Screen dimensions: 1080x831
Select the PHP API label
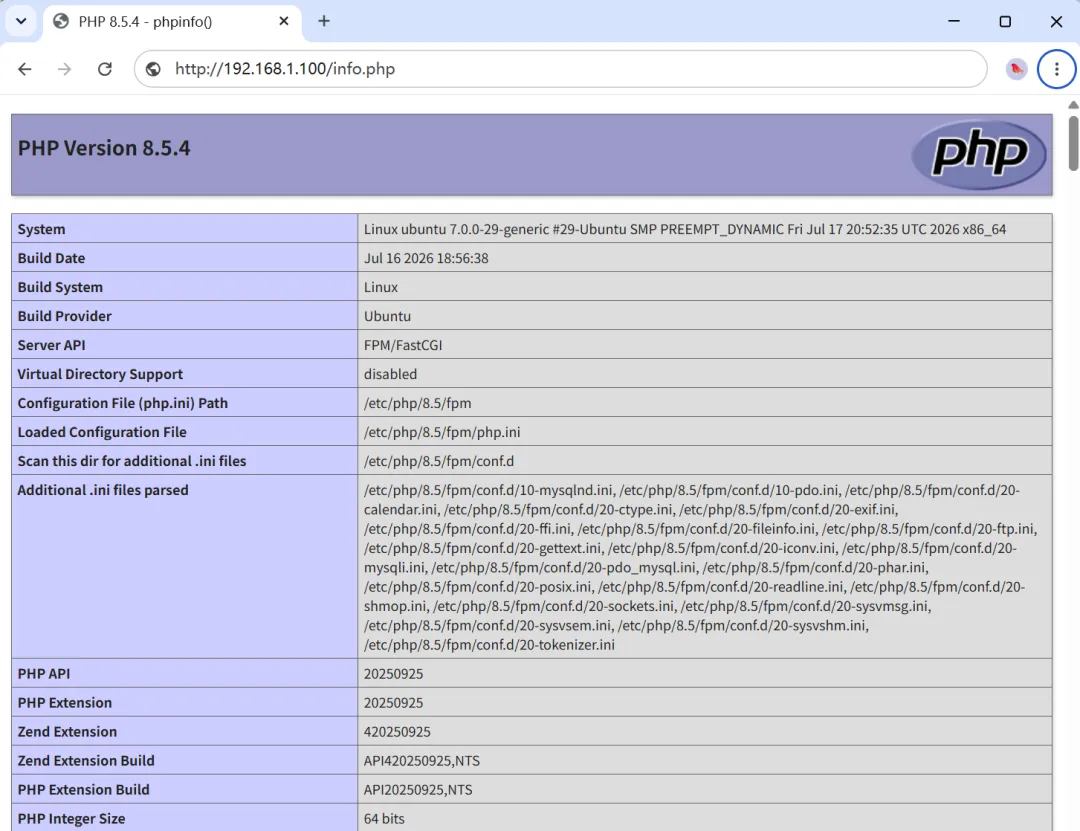[x=44, y=673]
